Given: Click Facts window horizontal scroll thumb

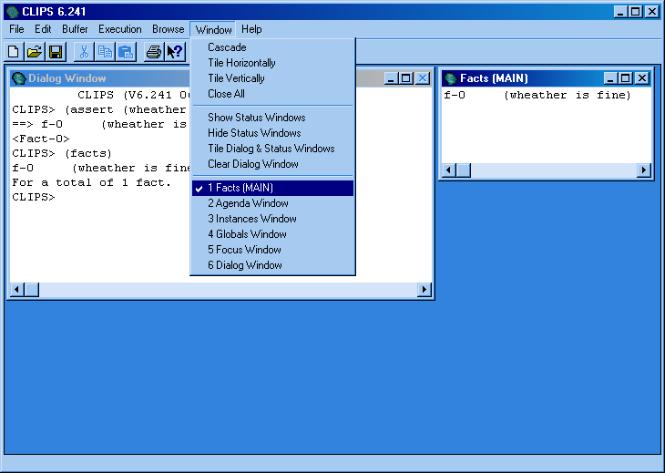Looking at the screenshot, I should pyautogui.click(x=463, y=171).
